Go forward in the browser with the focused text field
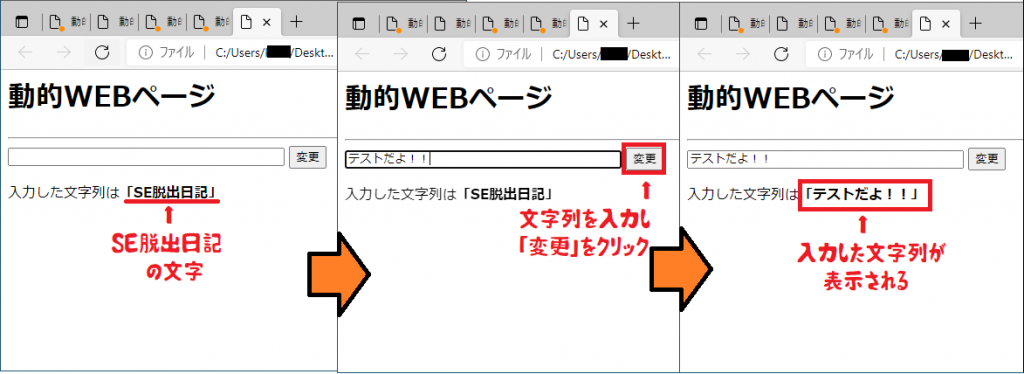The width and height of the screenshot is (1024, 374). pyautogui.click(x=400, y=54)
